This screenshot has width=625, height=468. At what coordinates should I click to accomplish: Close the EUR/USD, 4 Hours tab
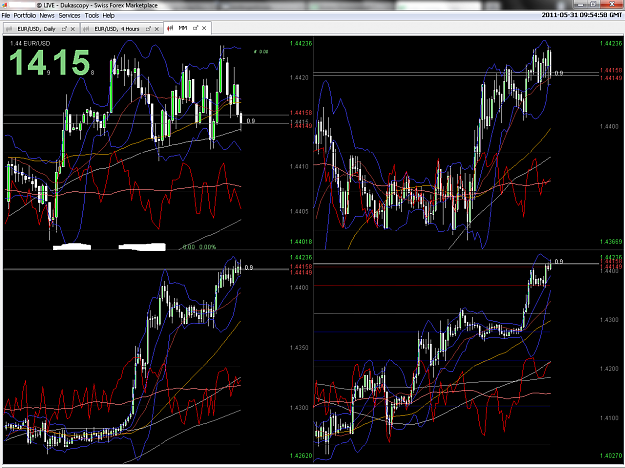point(157,29)
